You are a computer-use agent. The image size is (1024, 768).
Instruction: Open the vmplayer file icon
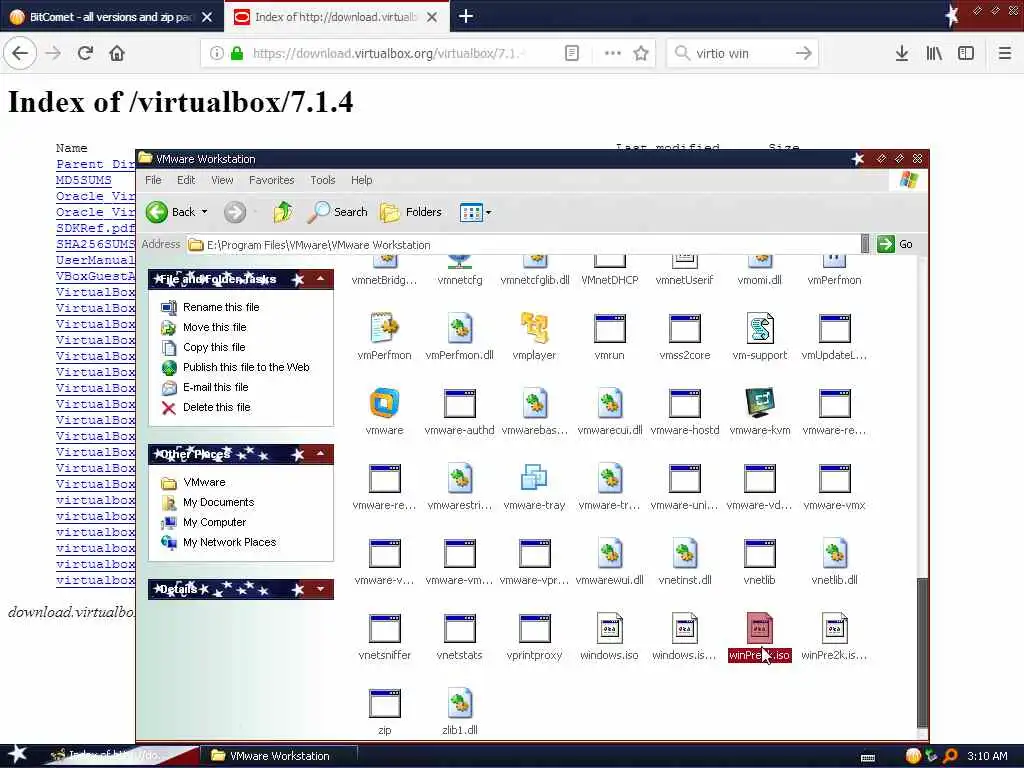tap(534, 328)
